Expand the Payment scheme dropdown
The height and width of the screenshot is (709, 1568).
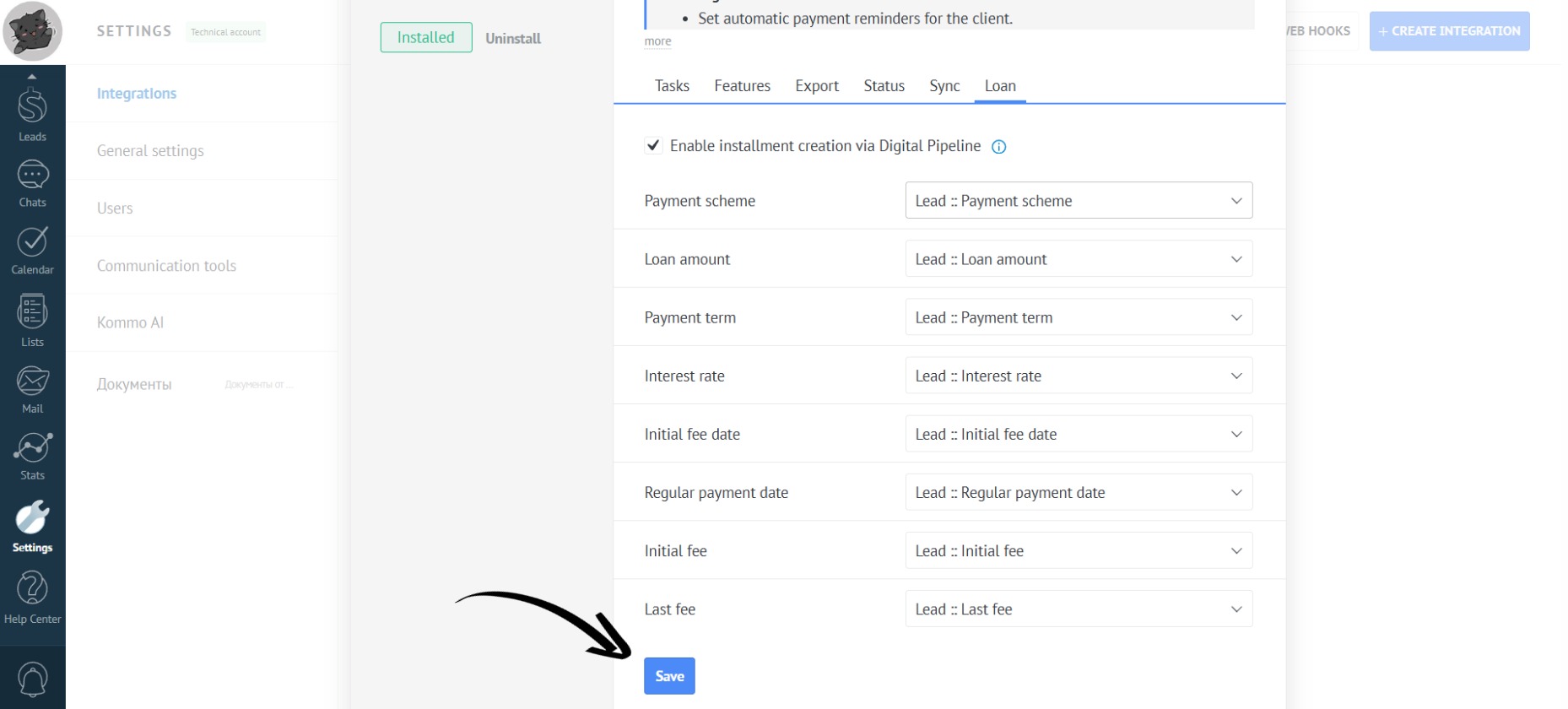[x=1078, y=201]
